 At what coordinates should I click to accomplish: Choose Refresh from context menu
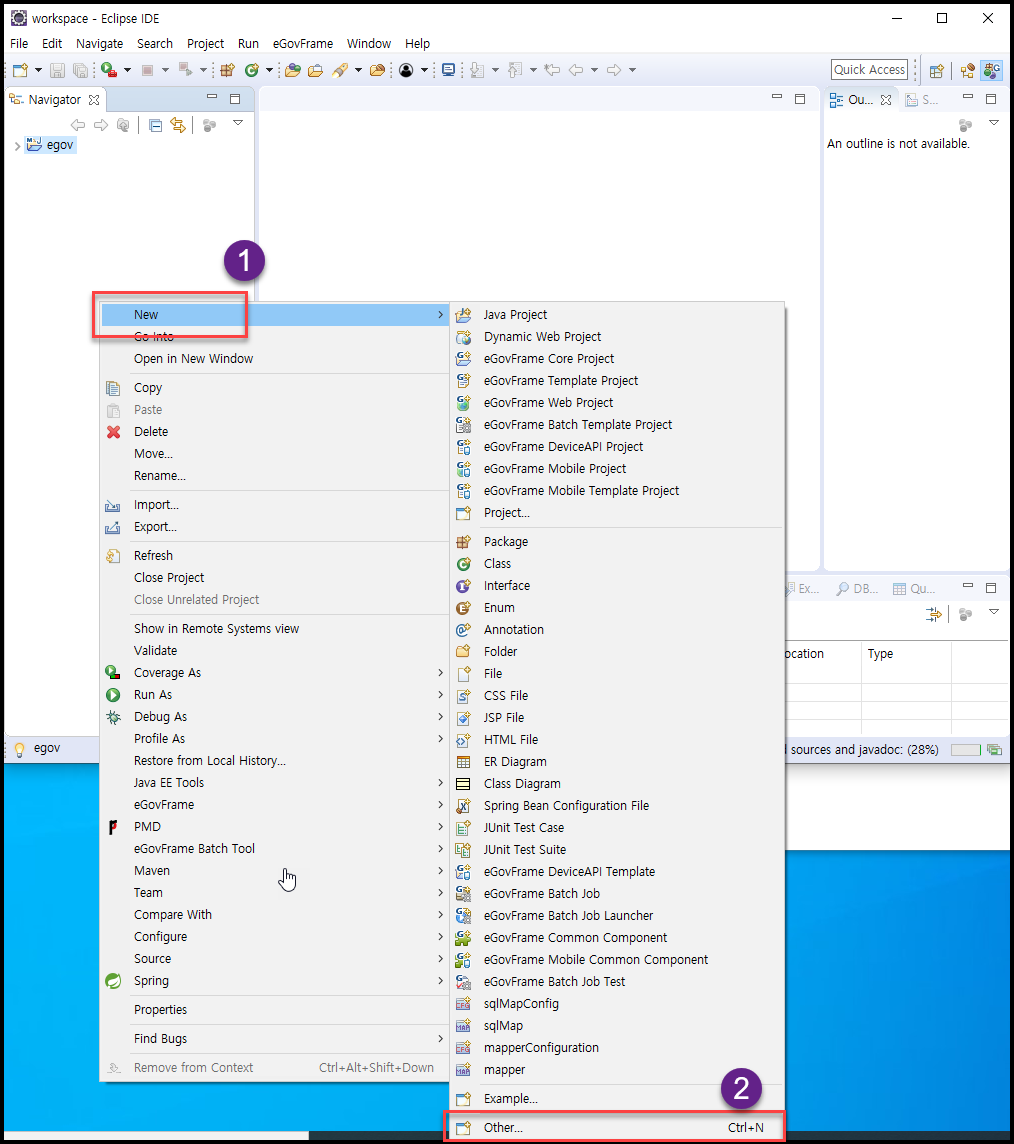click(x=274, y=556)
